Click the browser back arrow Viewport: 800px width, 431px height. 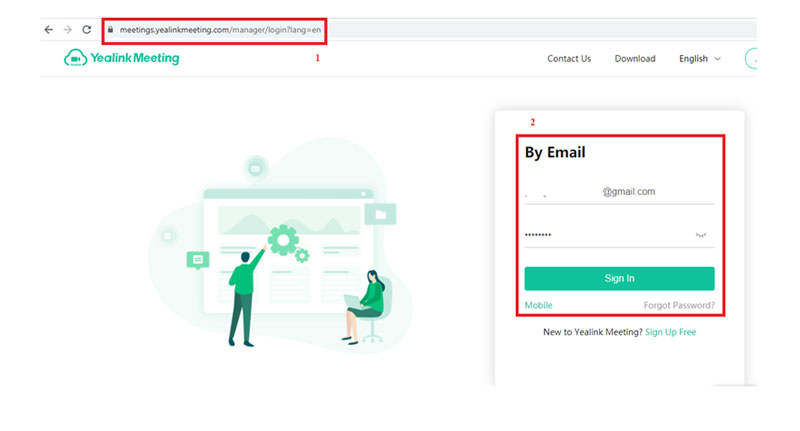click(x=48, y=30)
